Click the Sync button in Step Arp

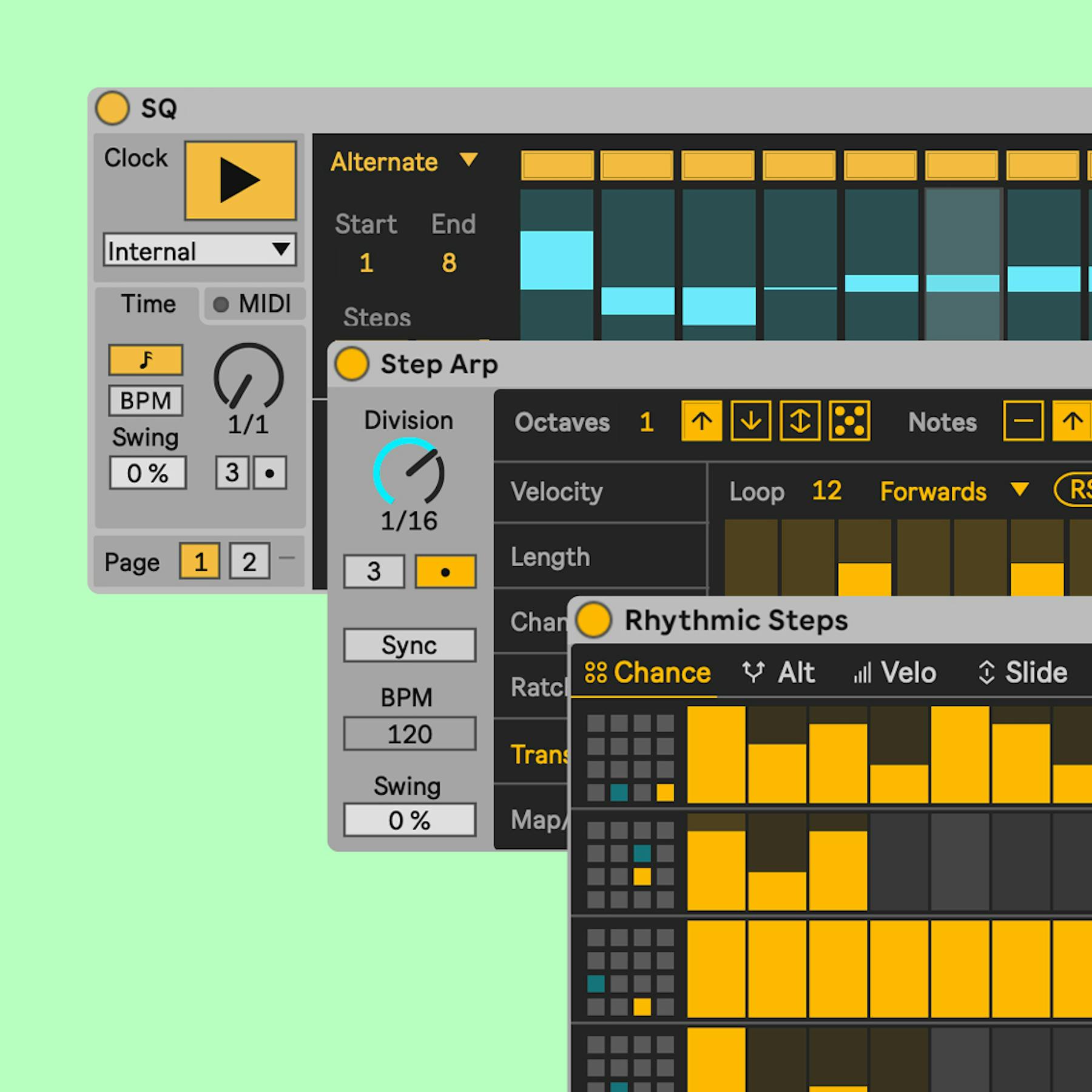coord(409,645)
